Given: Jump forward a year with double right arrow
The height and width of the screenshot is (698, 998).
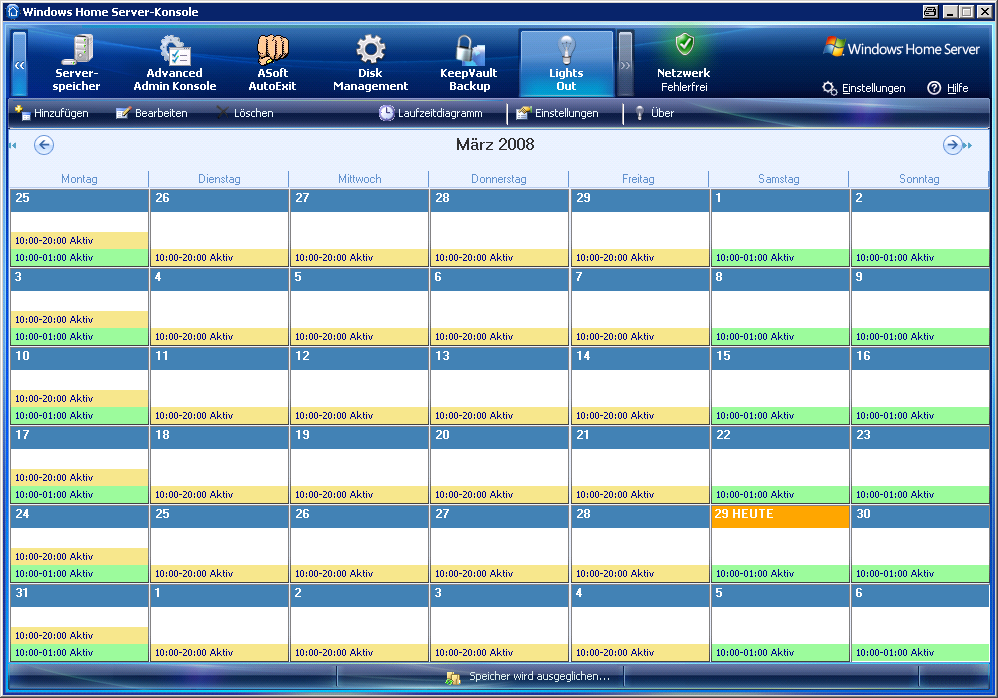Looking at the screenshot, I should 968,146.
